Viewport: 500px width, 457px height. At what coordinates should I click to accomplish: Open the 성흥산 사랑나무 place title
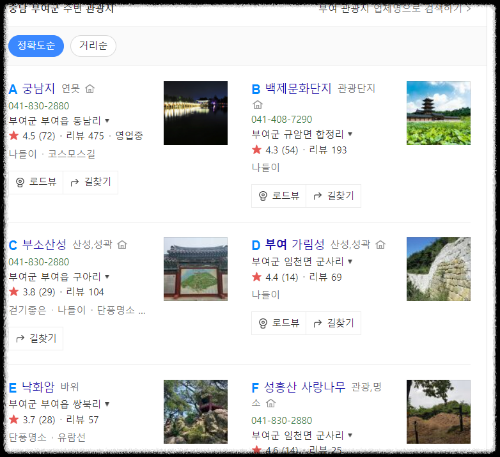point(305,387)
